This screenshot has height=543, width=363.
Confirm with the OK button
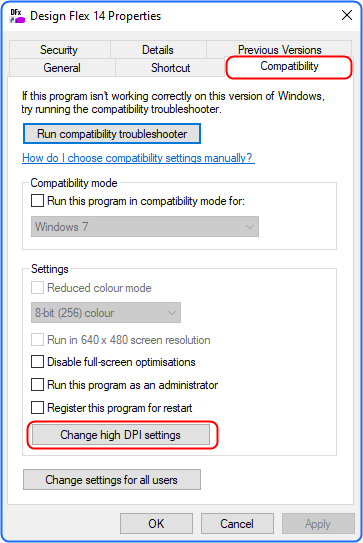pos(156,524)
